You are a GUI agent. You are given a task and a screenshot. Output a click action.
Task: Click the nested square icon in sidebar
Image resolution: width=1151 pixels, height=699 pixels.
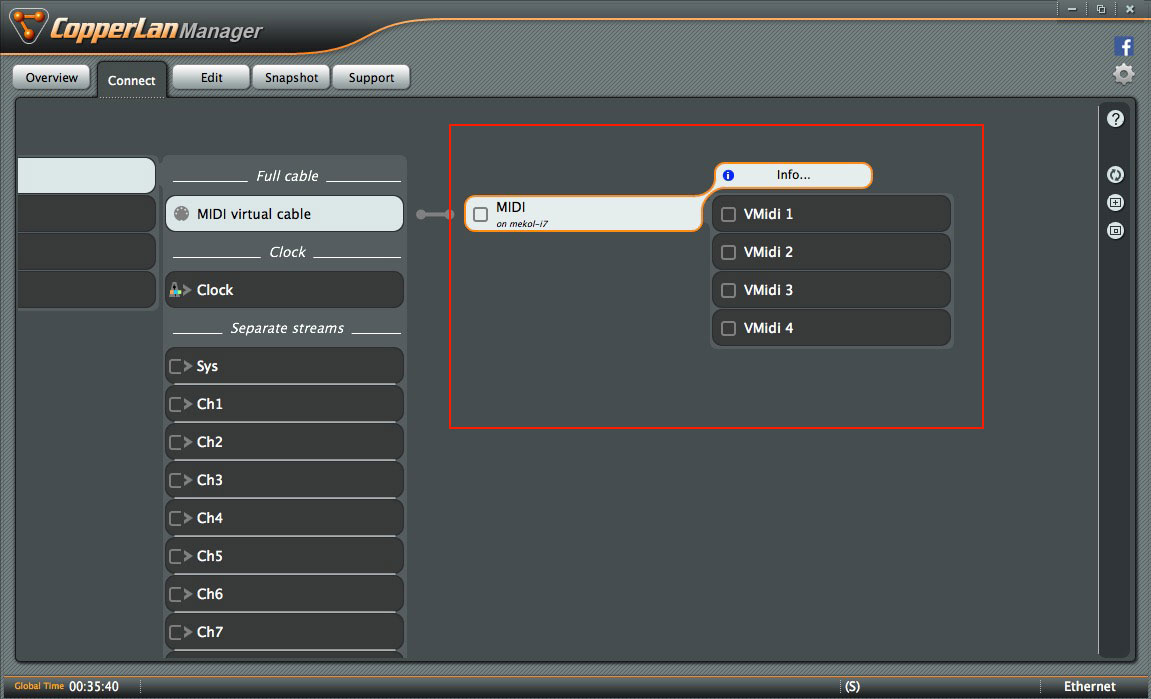pyautogui.click(x=1116, y=230)
